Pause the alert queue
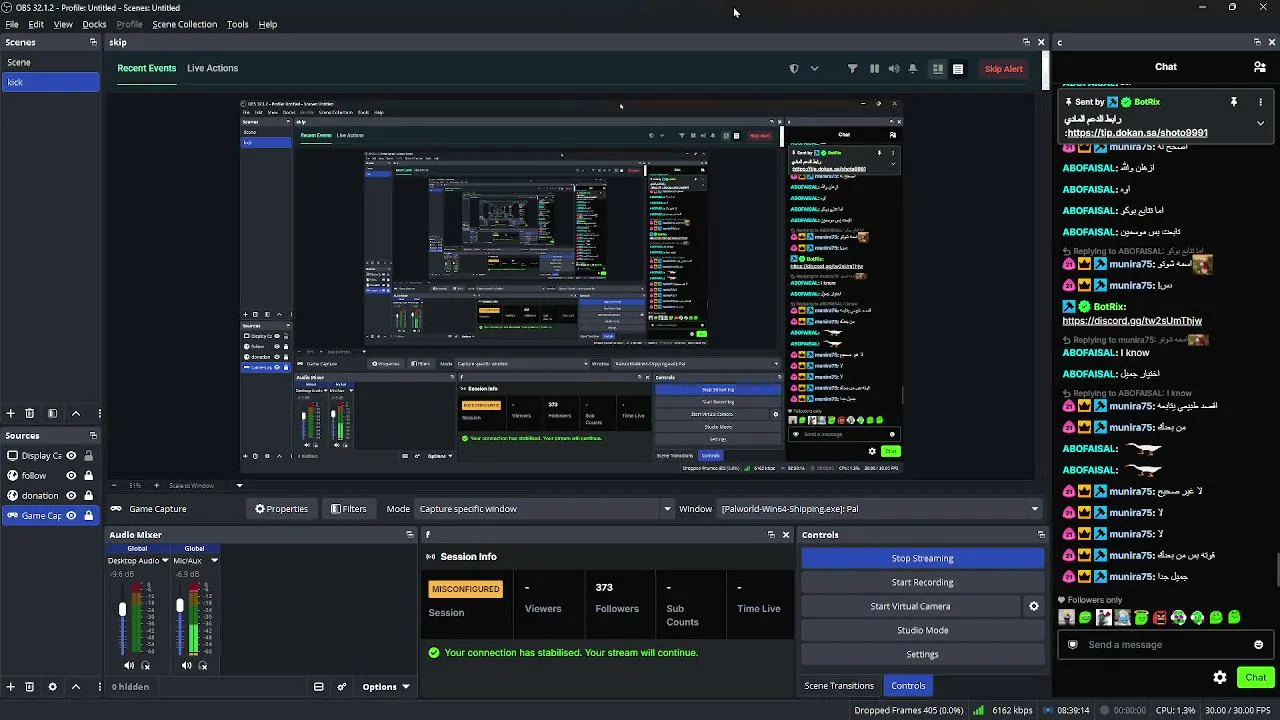The width and height of the screenshot is (1280, 720). point(874,69)
